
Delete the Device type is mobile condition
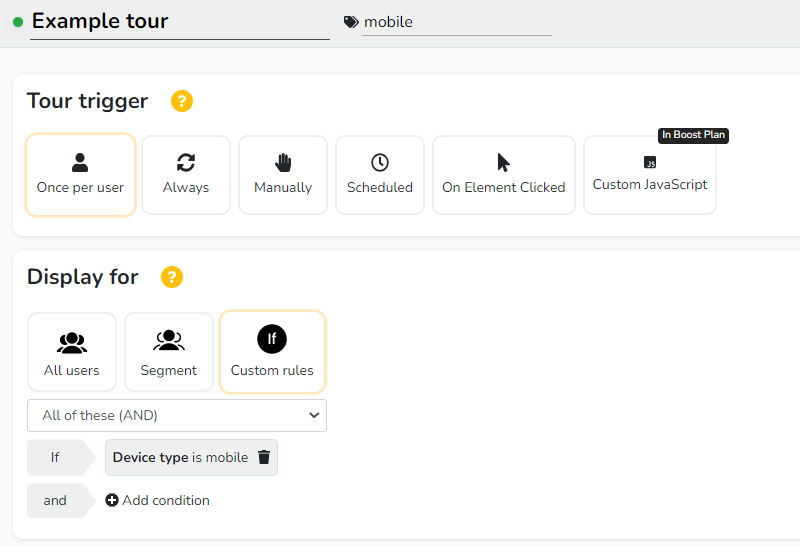[x=264, y=457]
